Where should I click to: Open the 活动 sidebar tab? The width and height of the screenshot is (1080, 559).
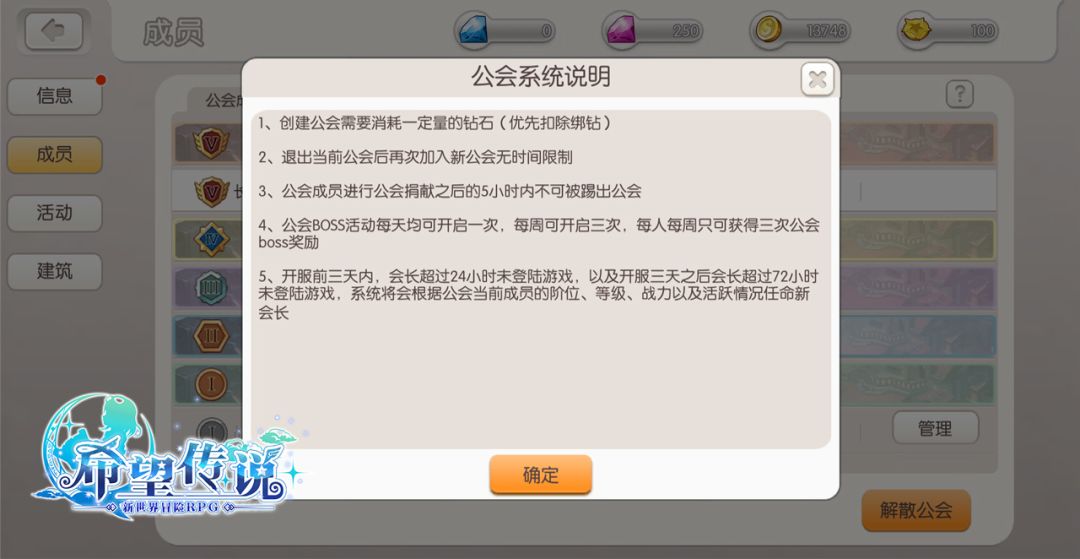click(x=54, y=213)
